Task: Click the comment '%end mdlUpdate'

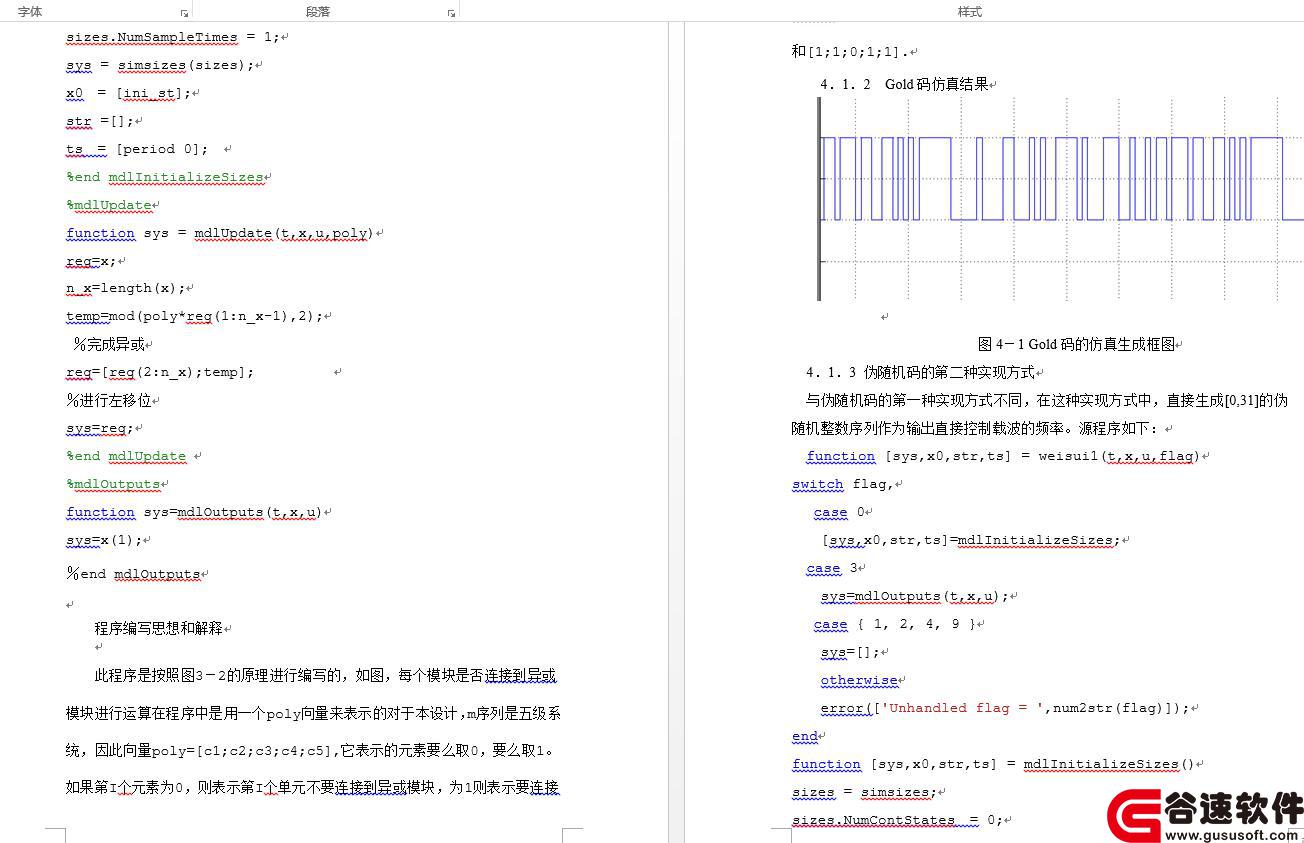Action: tap(126, 456)
